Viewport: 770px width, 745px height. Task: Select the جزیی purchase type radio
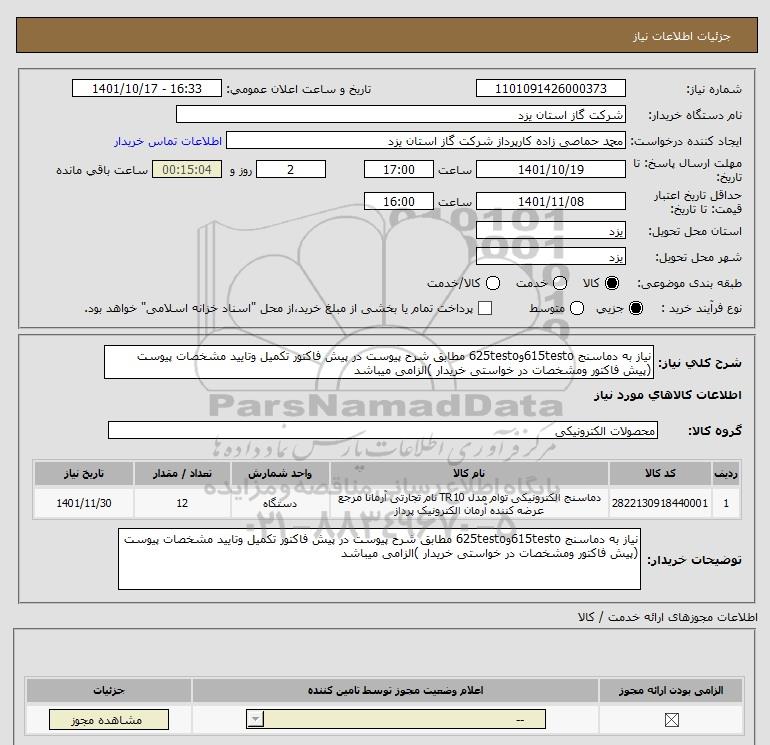pos(635,308)
